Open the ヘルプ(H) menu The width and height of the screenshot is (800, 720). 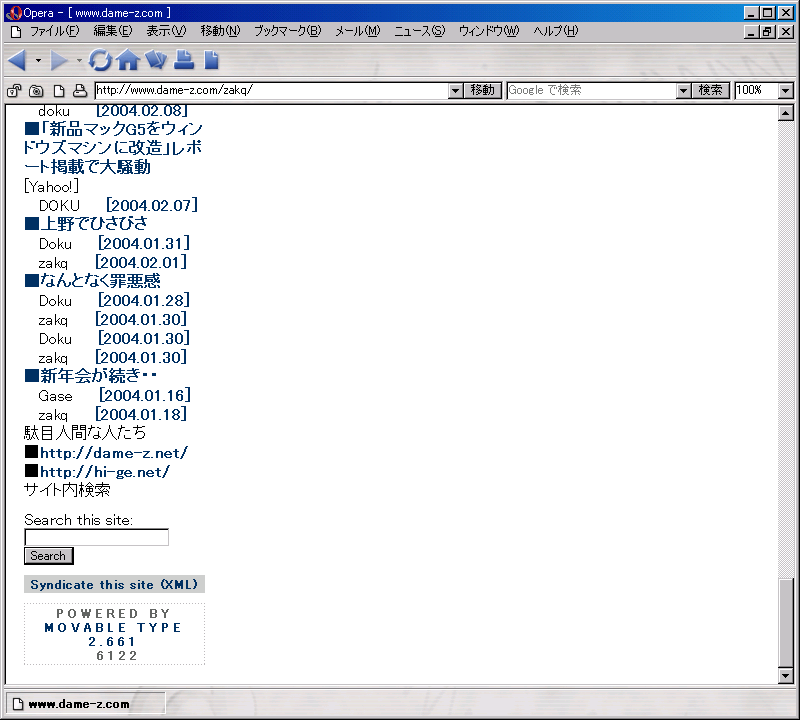click(556, 31)
